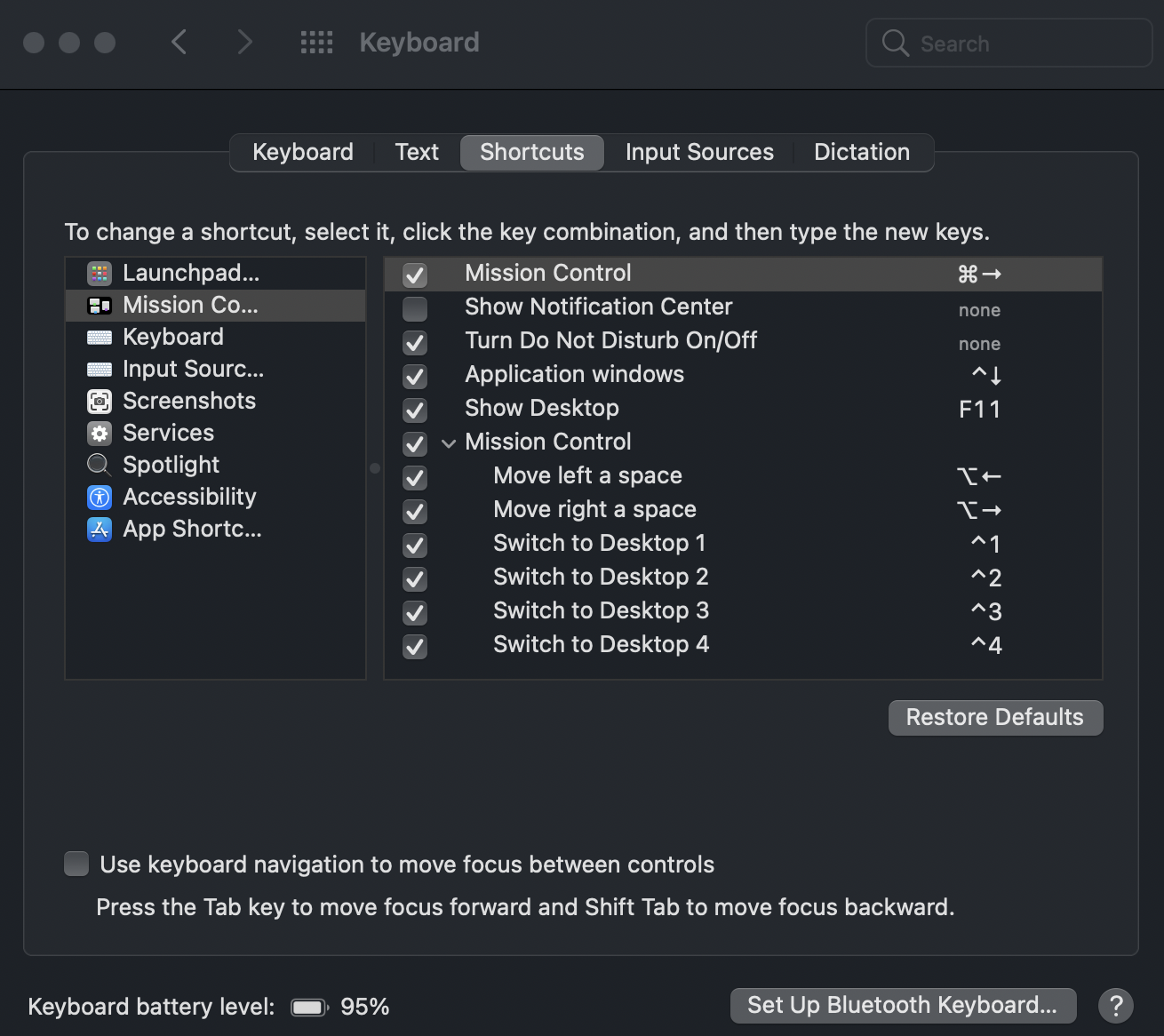Click Set Up Bluetooth Keyboard button
Image resolution: width=1164 pixels, height=1036 pixels.
[x=902, y=1005]
